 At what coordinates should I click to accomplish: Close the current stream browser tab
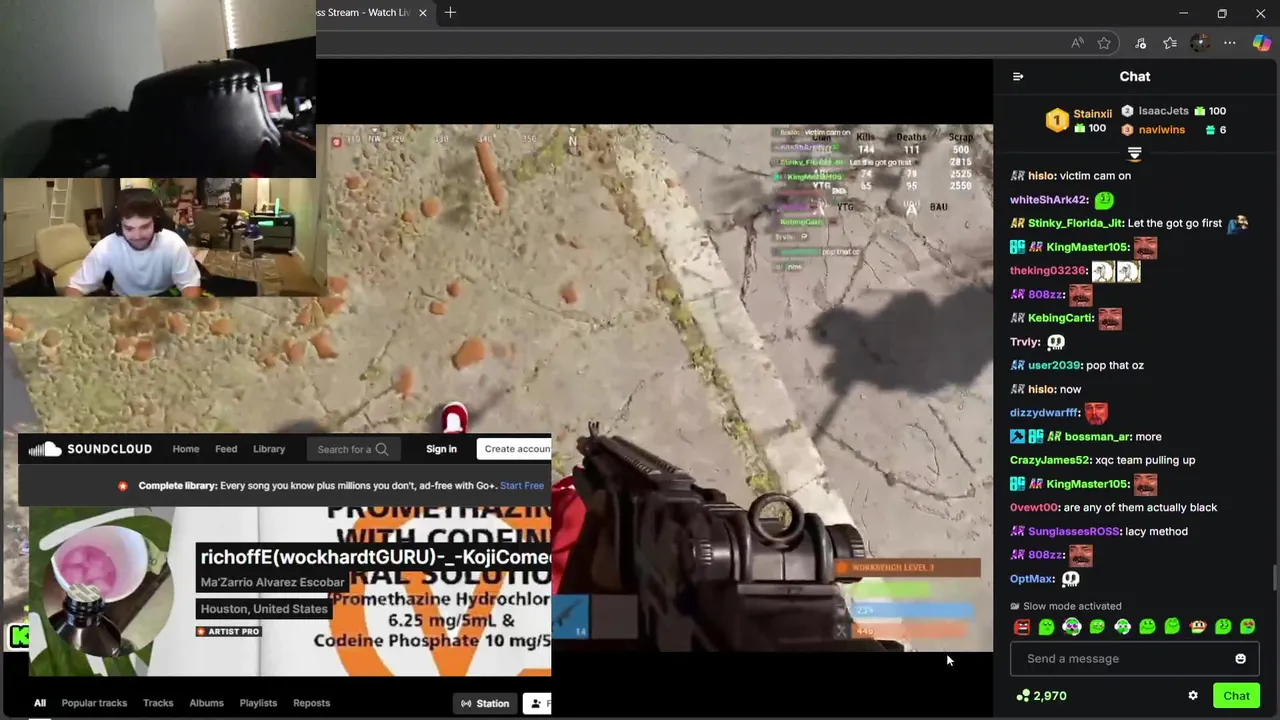[x=422, y=12]
